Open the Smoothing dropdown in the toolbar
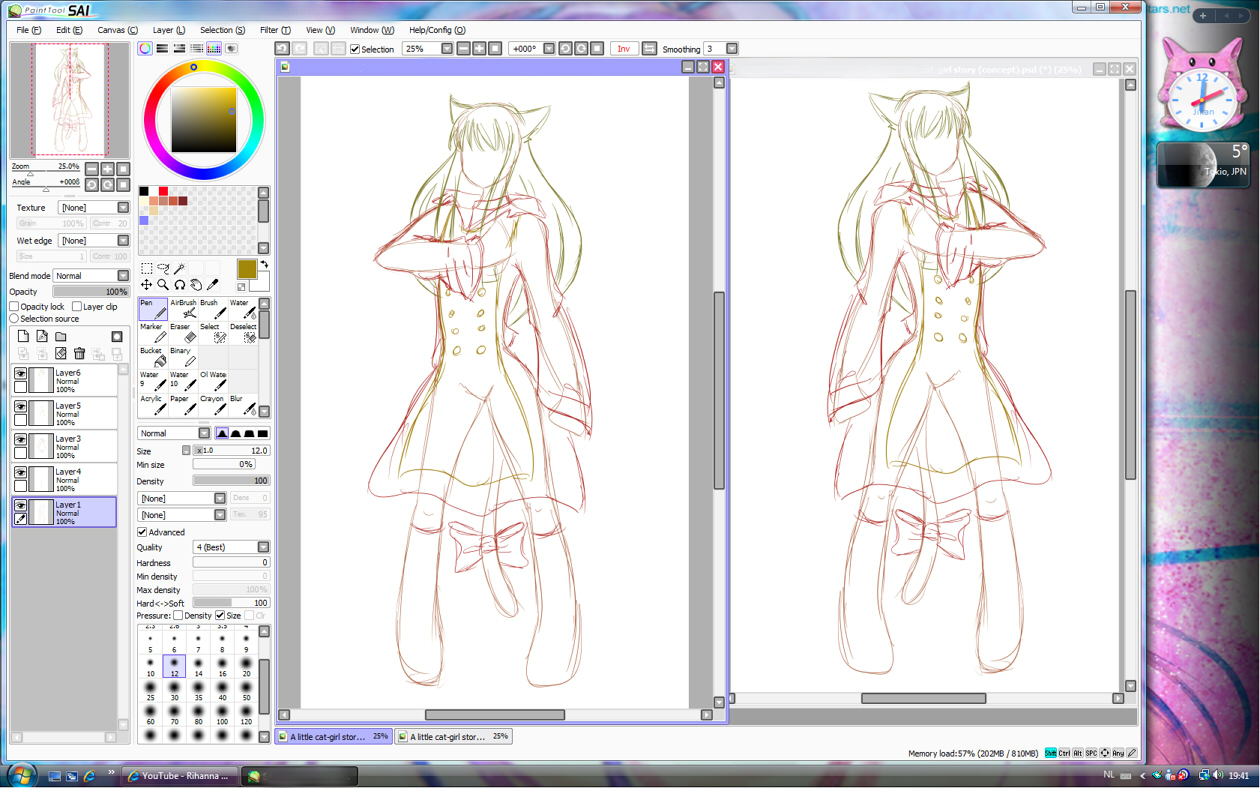The width and height of the screenshot is (1260, 788). (732, 49)
